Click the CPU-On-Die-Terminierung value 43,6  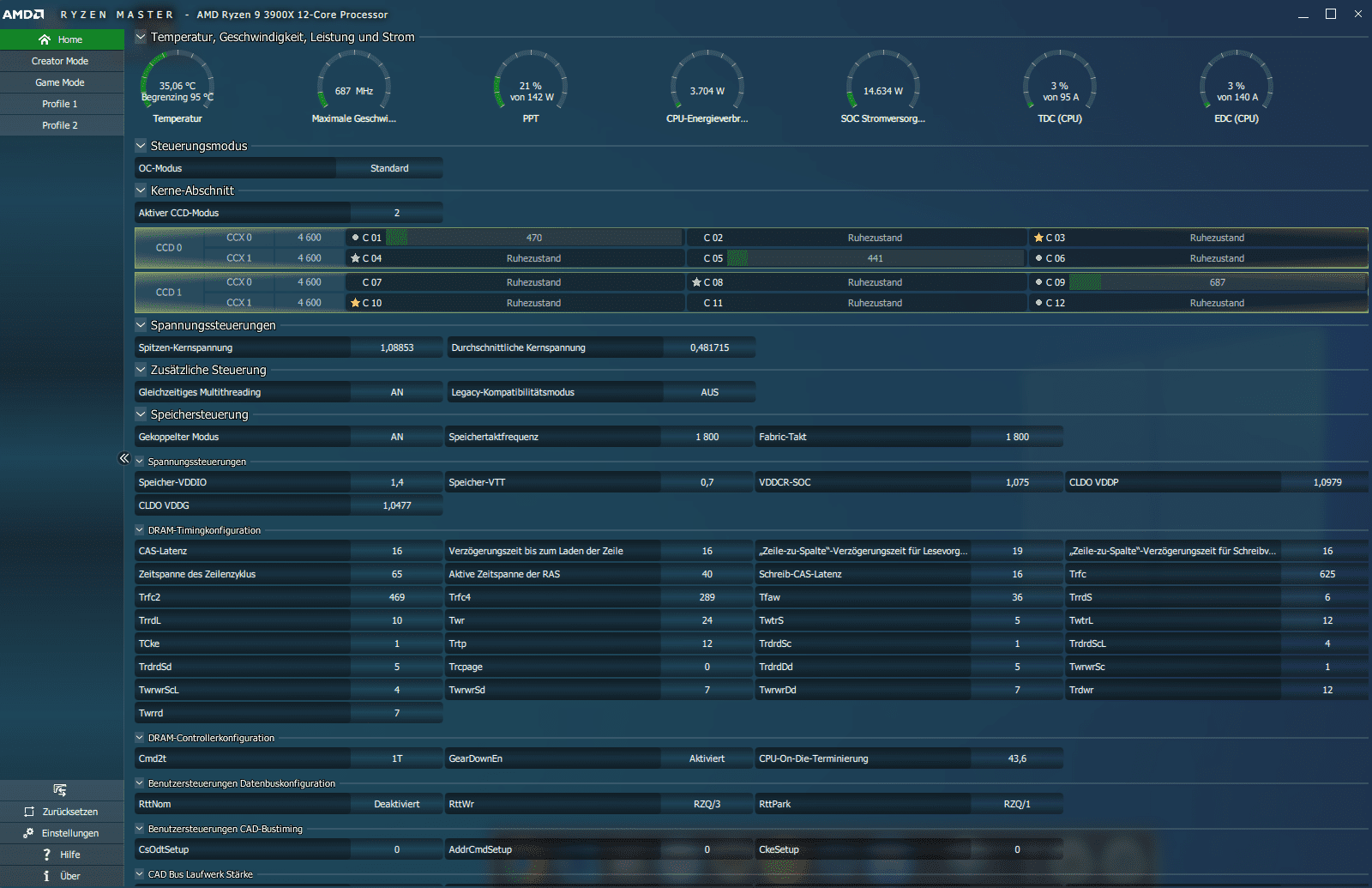(1017, 758)
